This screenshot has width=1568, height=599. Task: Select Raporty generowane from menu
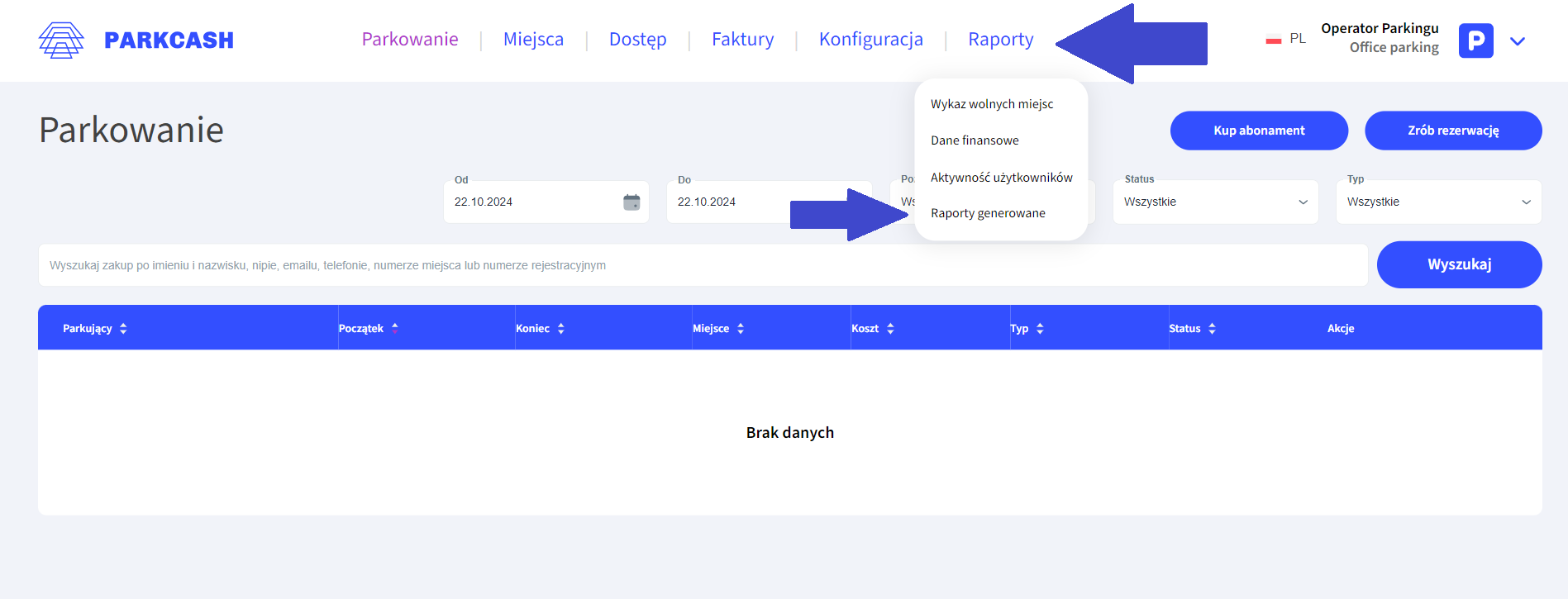[988, 213]
